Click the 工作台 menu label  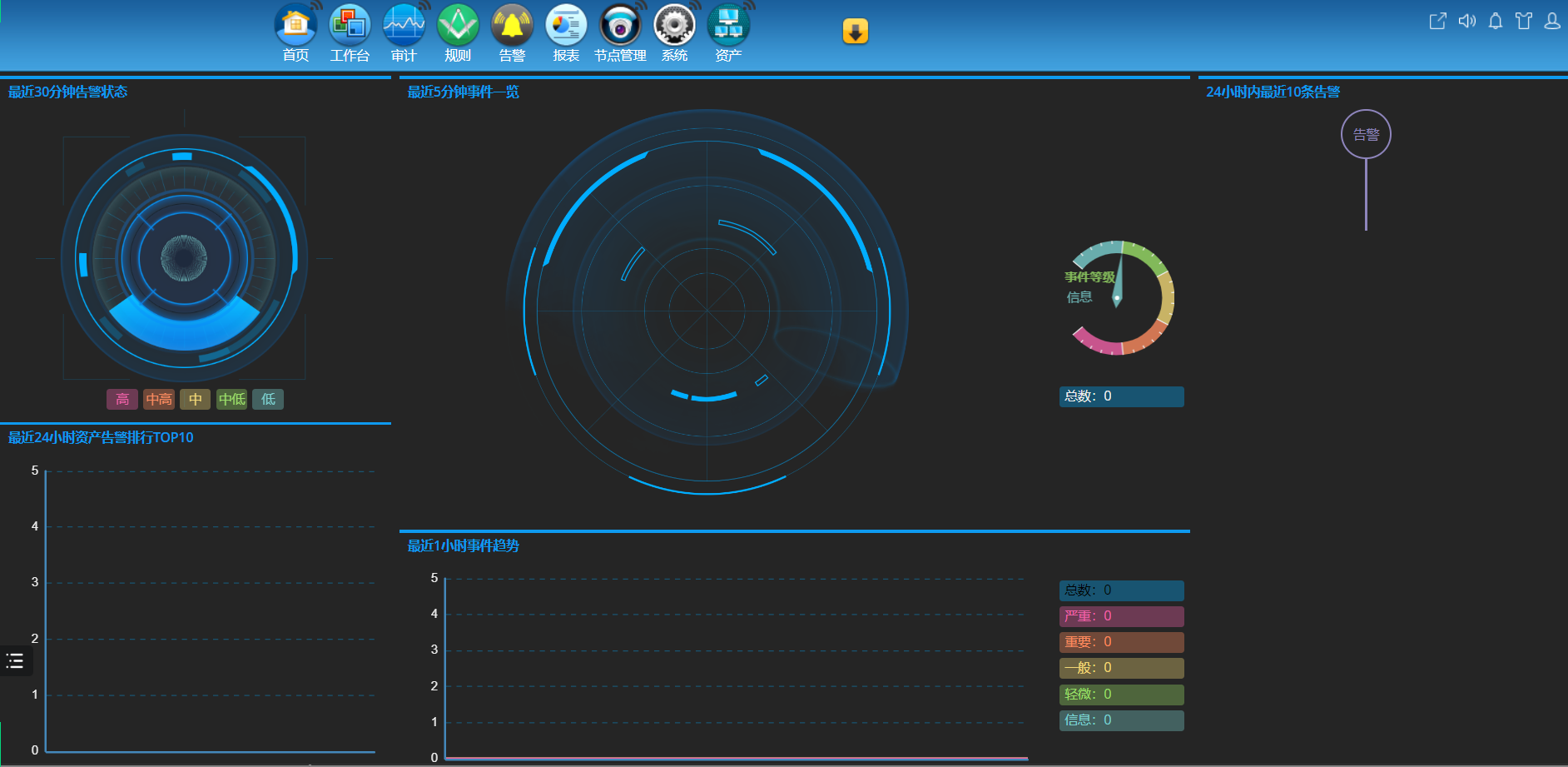pyautogui.click(x=350, y=56)
